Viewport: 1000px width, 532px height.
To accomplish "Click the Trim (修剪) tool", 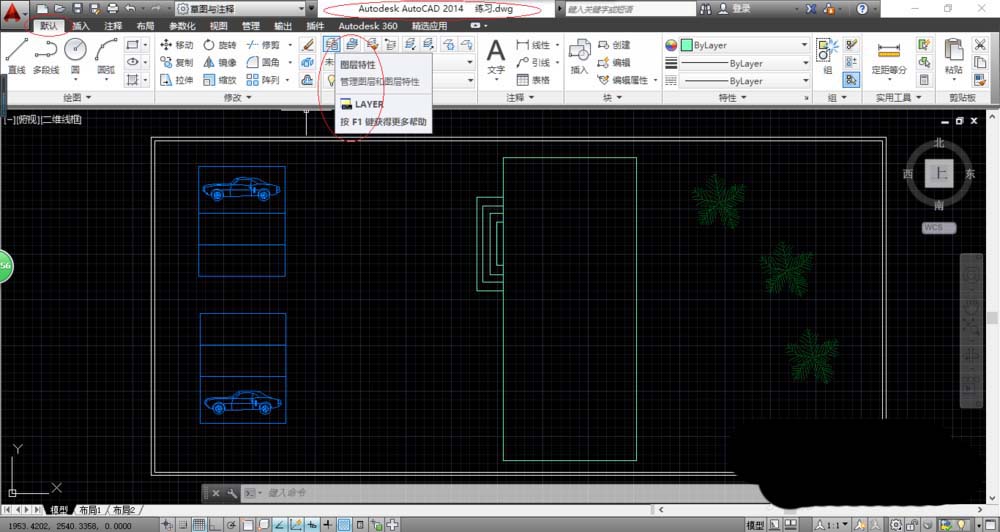I will [x=263, y=45].
